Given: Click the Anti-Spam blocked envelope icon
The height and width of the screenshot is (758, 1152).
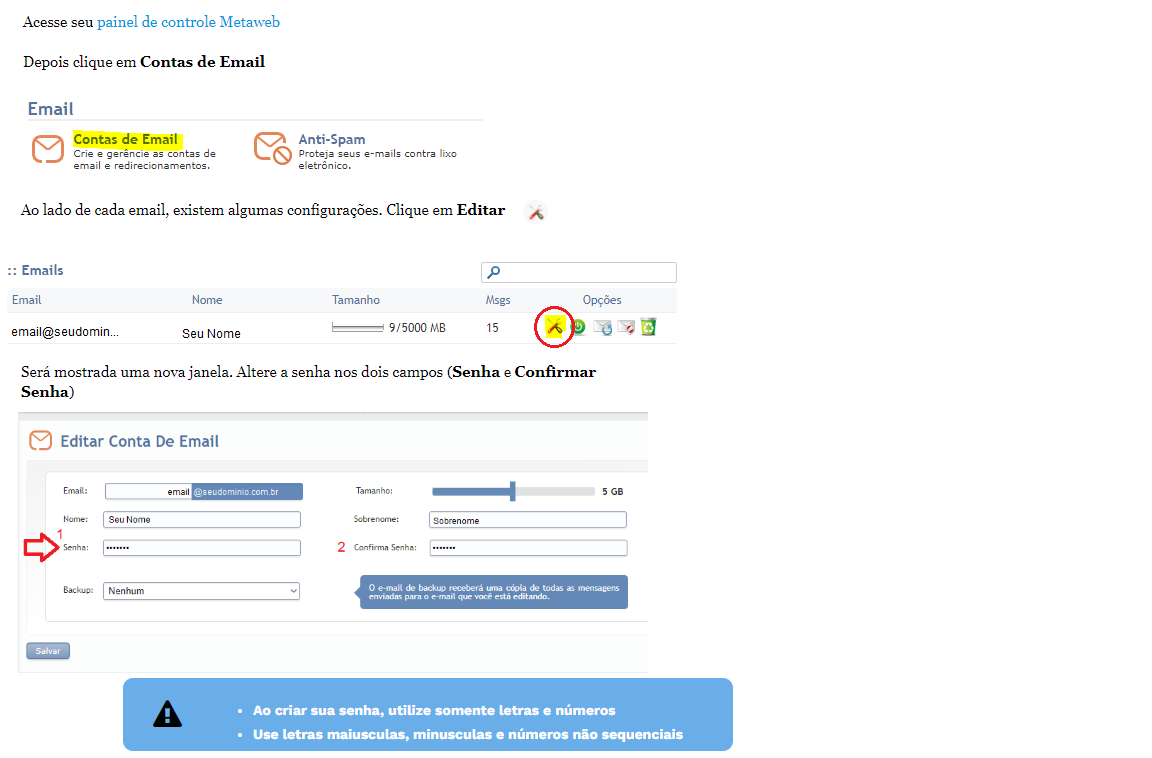Looking at the screenshot, I should tap(270, 148).
